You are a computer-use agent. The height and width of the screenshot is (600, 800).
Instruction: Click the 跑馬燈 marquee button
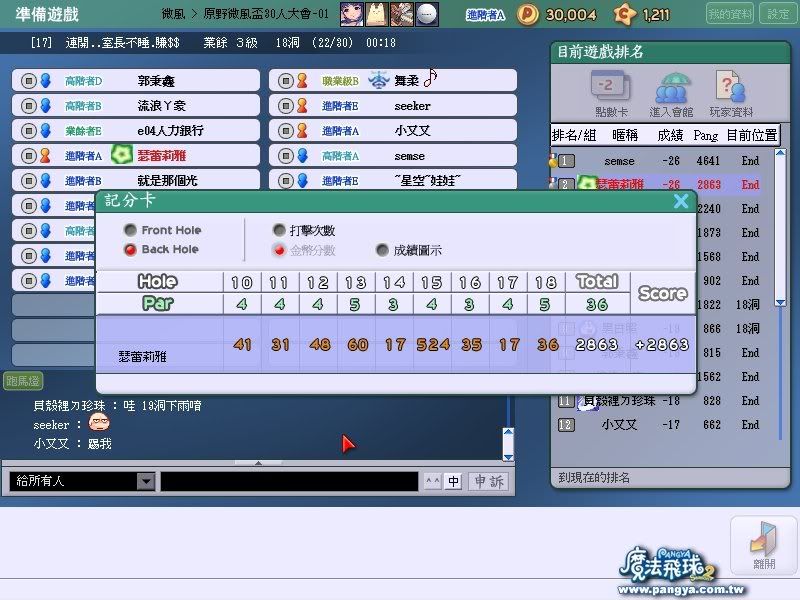coord(22,381)
